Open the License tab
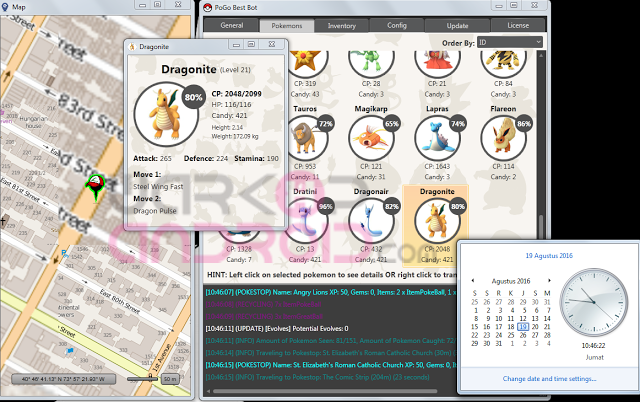This screenshot has width=640, height=402. pyautogui.click(x=518, y=25)
